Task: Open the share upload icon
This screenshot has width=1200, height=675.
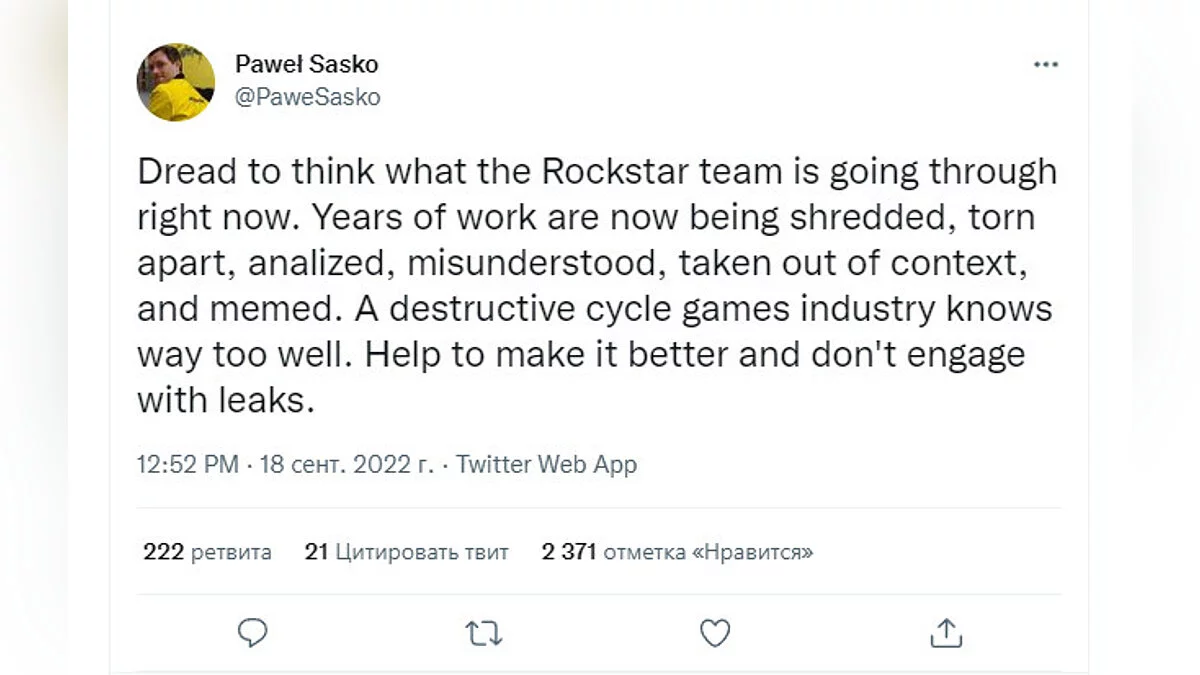Action: tap(945, 632)
